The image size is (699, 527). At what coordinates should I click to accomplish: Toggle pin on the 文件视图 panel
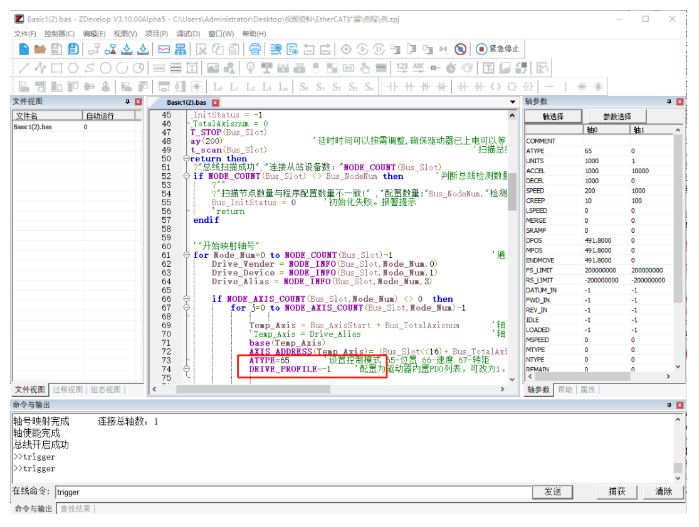[x=126, y=102]
